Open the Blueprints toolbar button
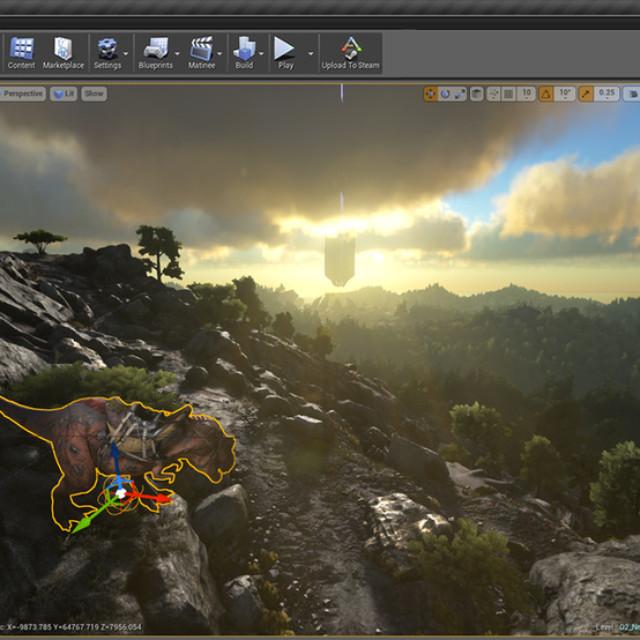640x640 pixels. pos(156,53)
